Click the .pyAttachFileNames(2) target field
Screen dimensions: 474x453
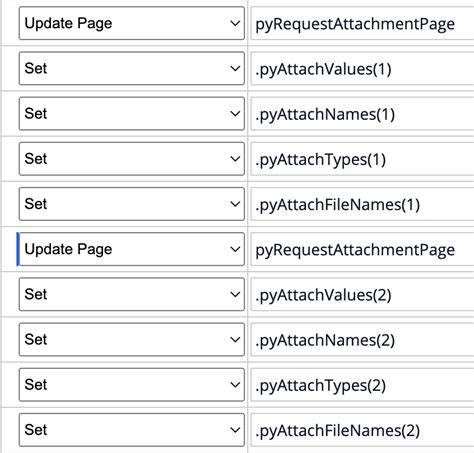click(x=362, y=430)
